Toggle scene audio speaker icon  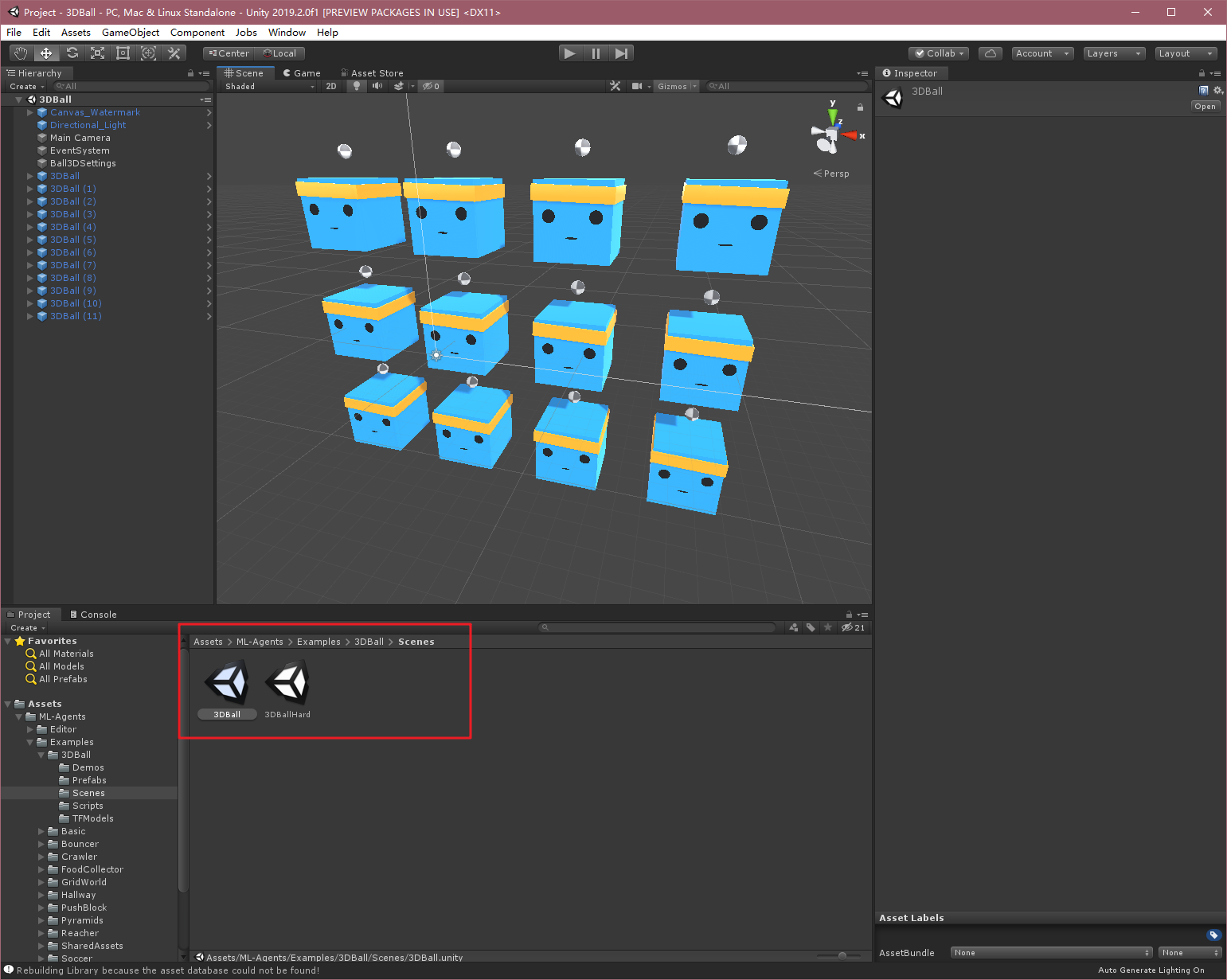tap(377, 86)
